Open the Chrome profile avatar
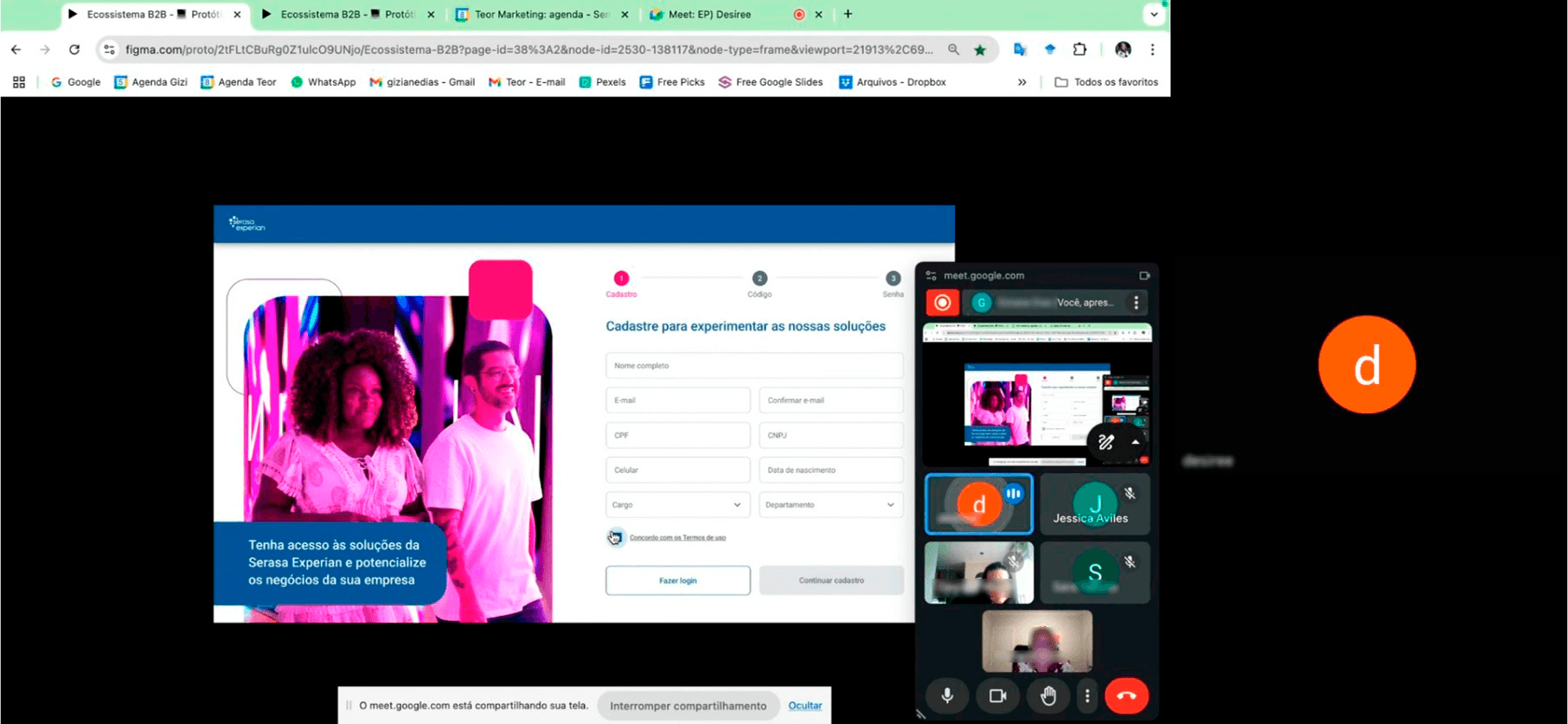Viewport: 1568px width, 724px height. click(x=1123, y=49)
